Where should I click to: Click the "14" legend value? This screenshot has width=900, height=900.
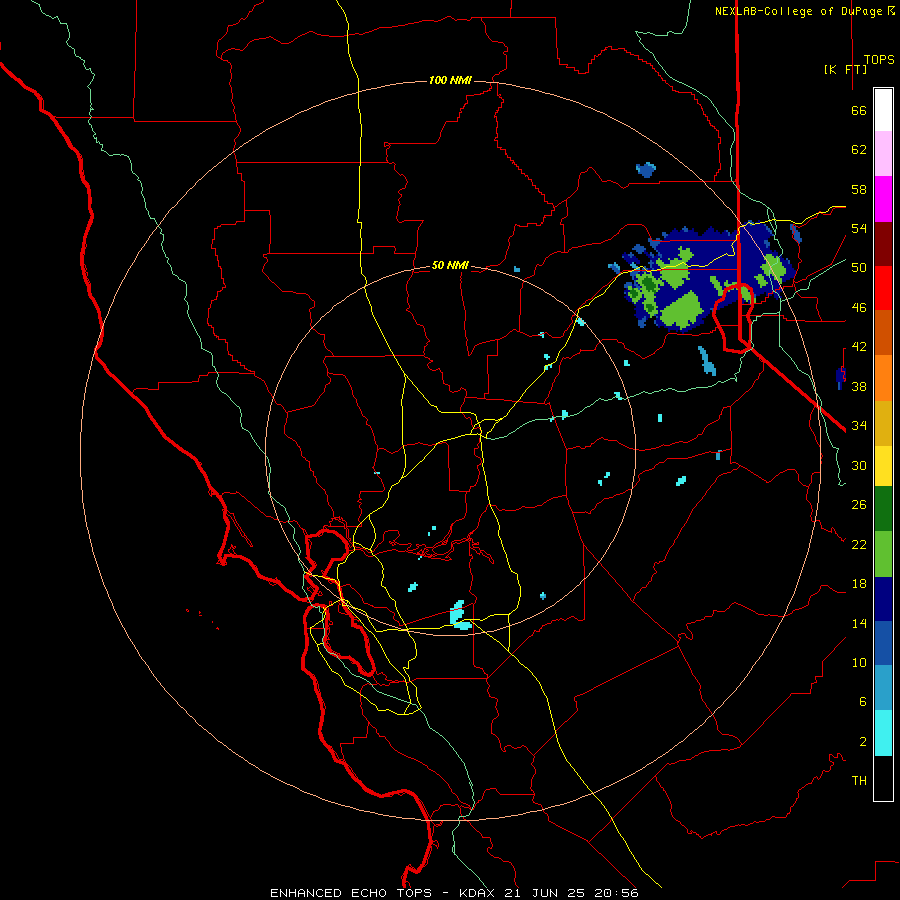click(x=859, y=623)
